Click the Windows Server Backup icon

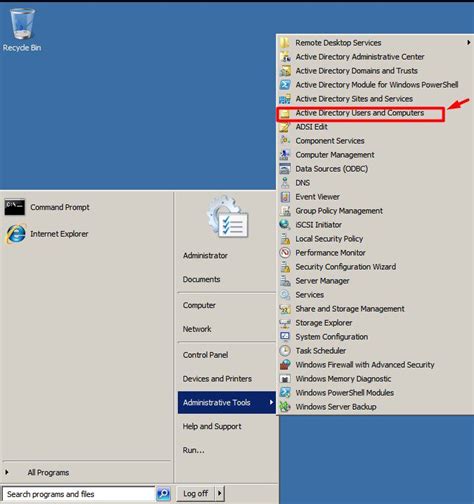(x=285, y=407)
